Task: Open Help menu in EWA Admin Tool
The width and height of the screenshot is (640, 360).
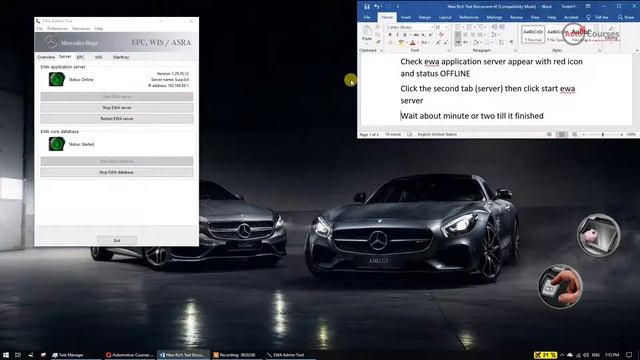Action: click(x=99, y=29)
